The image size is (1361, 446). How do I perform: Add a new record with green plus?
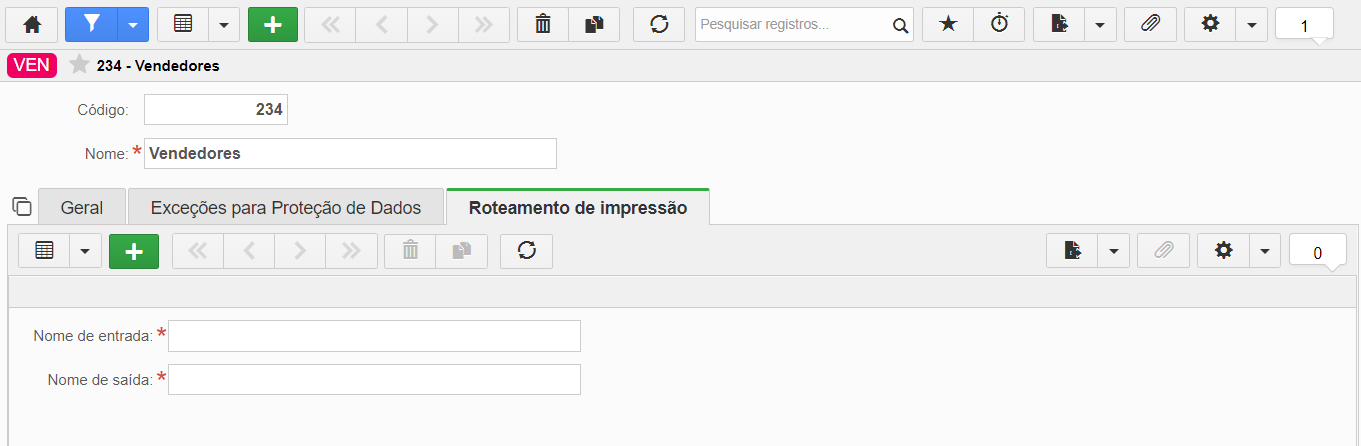pyautogui.click(x=273, y=25)
